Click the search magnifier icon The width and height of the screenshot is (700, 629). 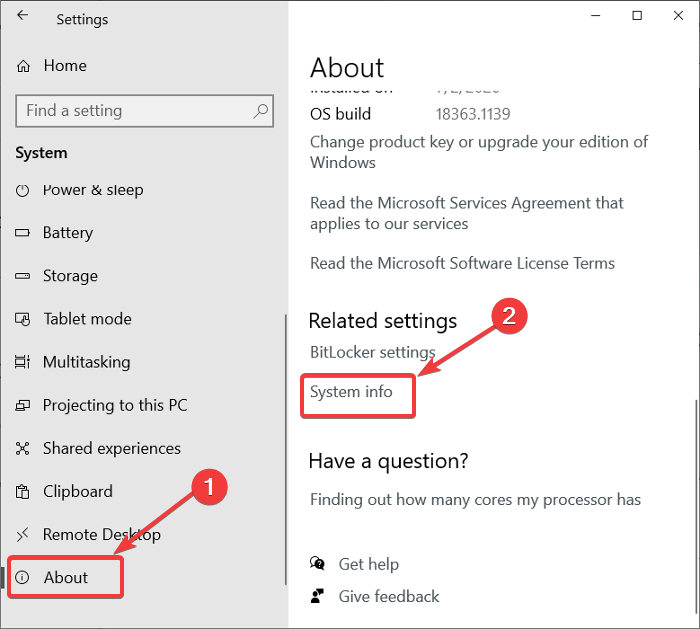point(261,111)
